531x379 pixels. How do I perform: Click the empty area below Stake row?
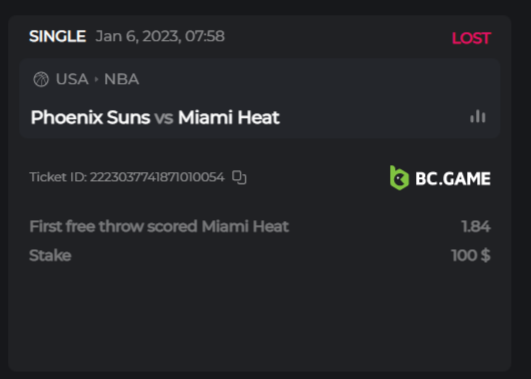click(x=259, y=317)
